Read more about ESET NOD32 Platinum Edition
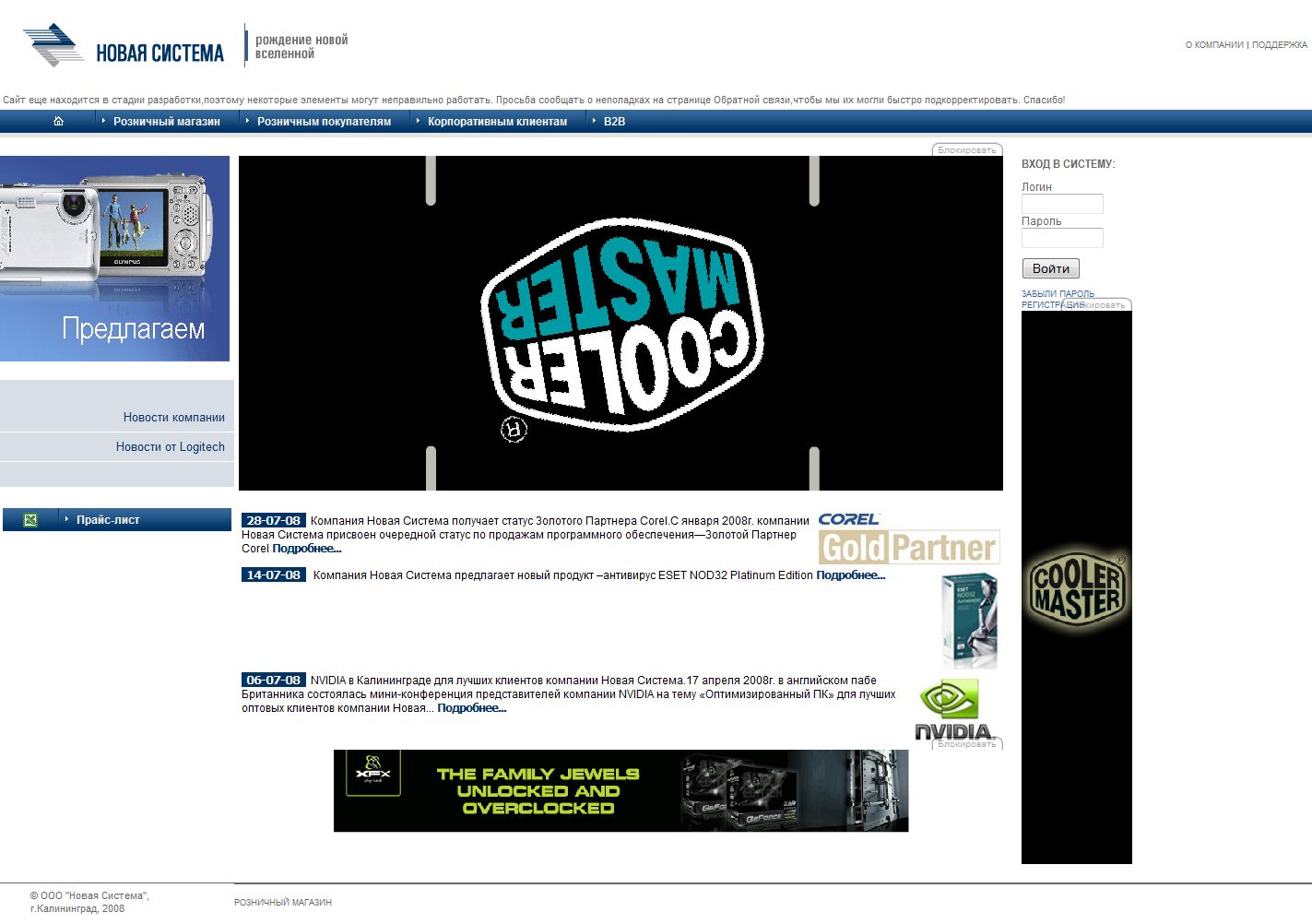1312x924 pixels. (x=851, y=575)
